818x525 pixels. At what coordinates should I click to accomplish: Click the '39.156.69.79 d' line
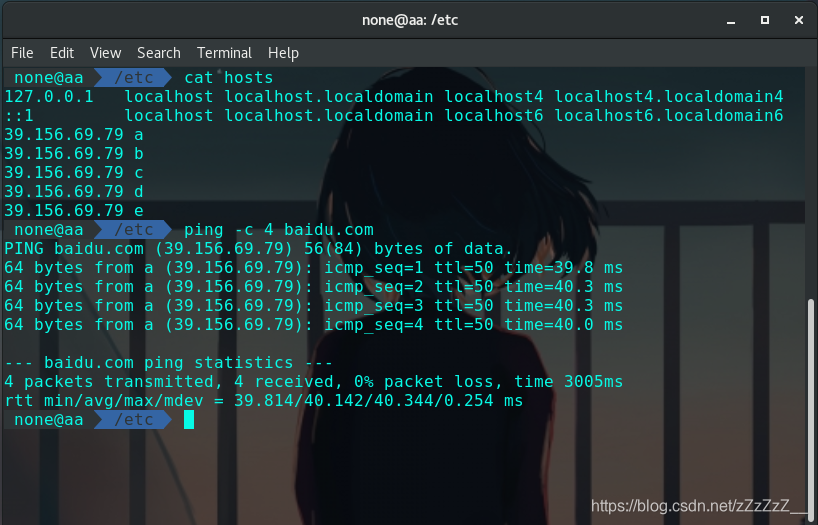74,192
